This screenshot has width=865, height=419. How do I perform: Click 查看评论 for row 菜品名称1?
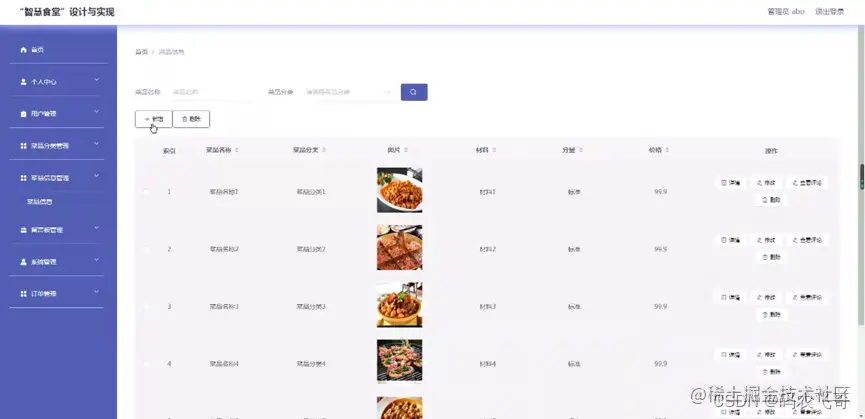tap(807, 182)
